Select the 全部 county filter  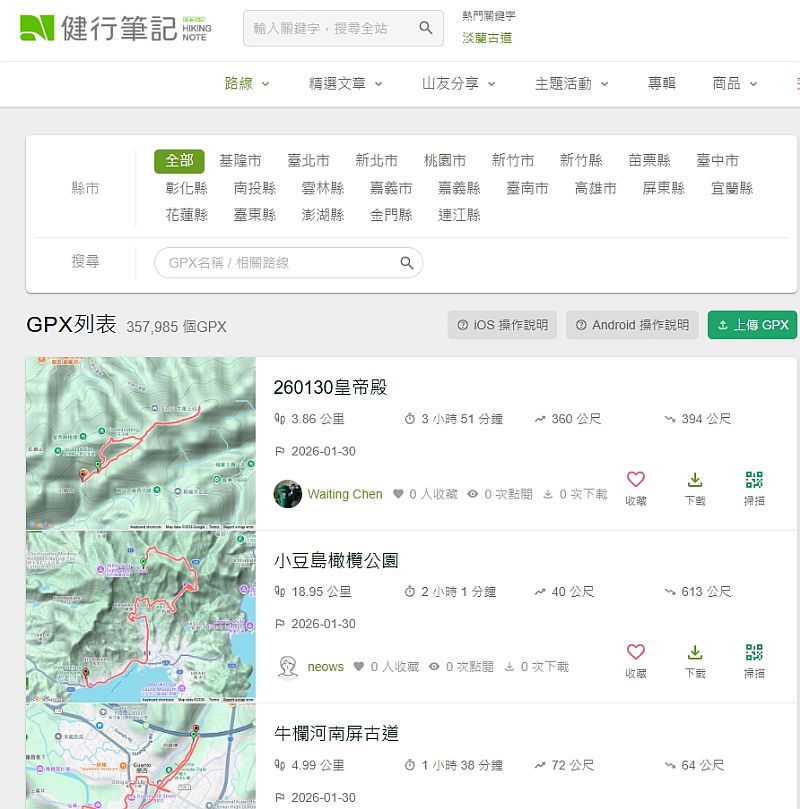(x=179, y=160)
